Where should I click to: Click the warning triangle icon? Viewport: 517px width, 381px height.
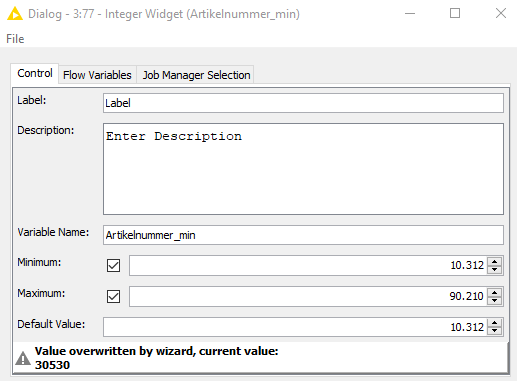(x=23, y=358)
